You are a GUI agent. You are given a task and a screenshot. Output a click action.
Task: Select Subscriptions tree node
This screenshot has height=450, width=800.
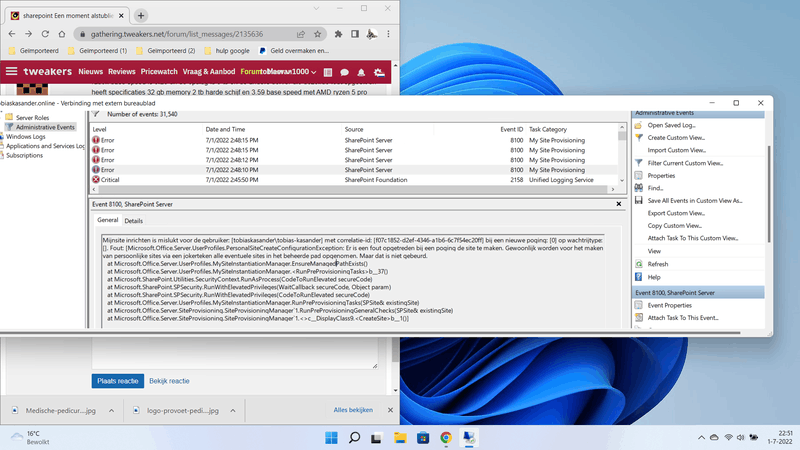pyautogui.click(x=24, y=156)
